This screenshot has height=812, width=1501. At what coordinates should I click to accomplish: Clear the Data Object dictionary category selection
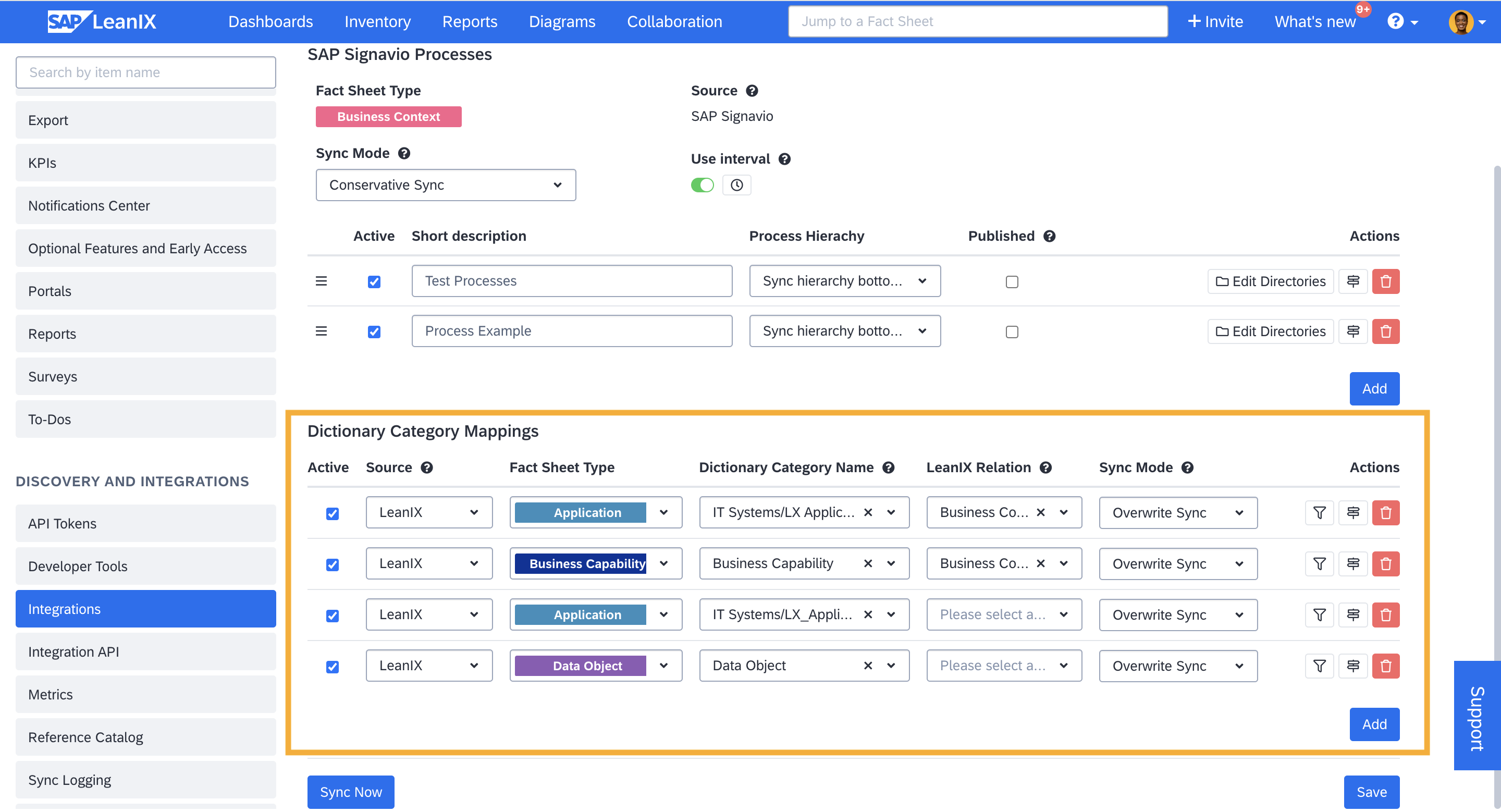(x=868, y=666)
